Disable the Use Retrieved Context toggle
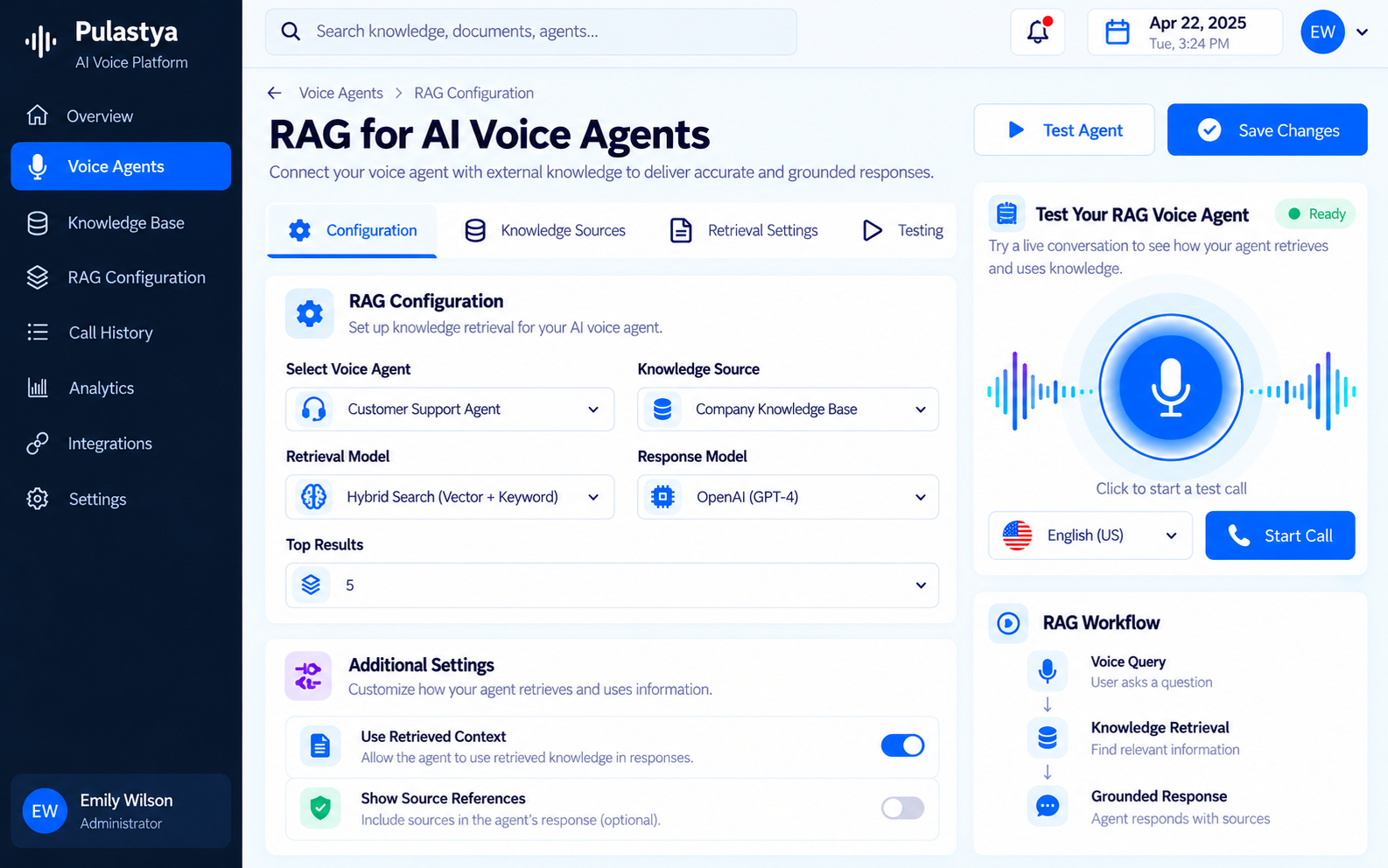 point(902,745)
